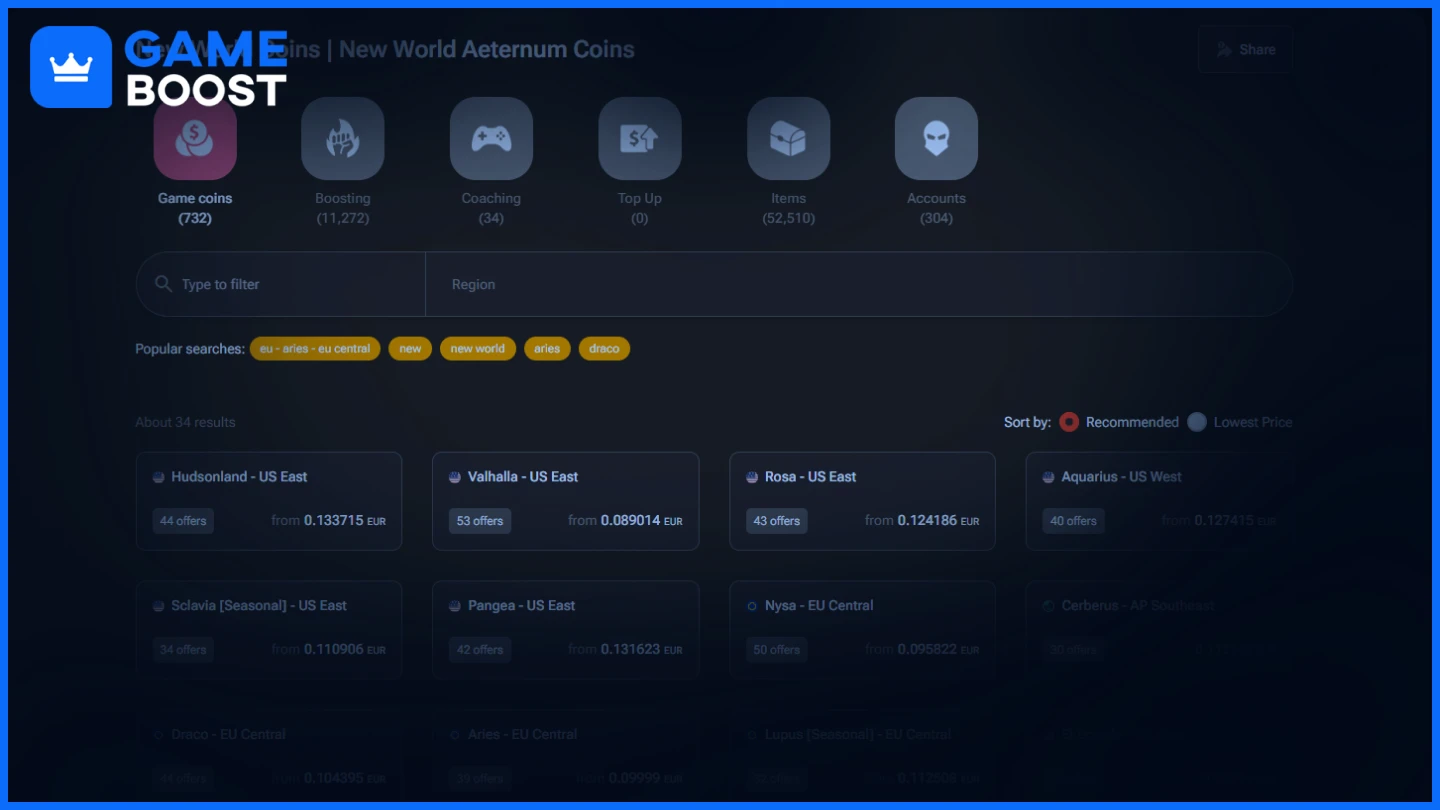Open the Items chest icon

789,138
